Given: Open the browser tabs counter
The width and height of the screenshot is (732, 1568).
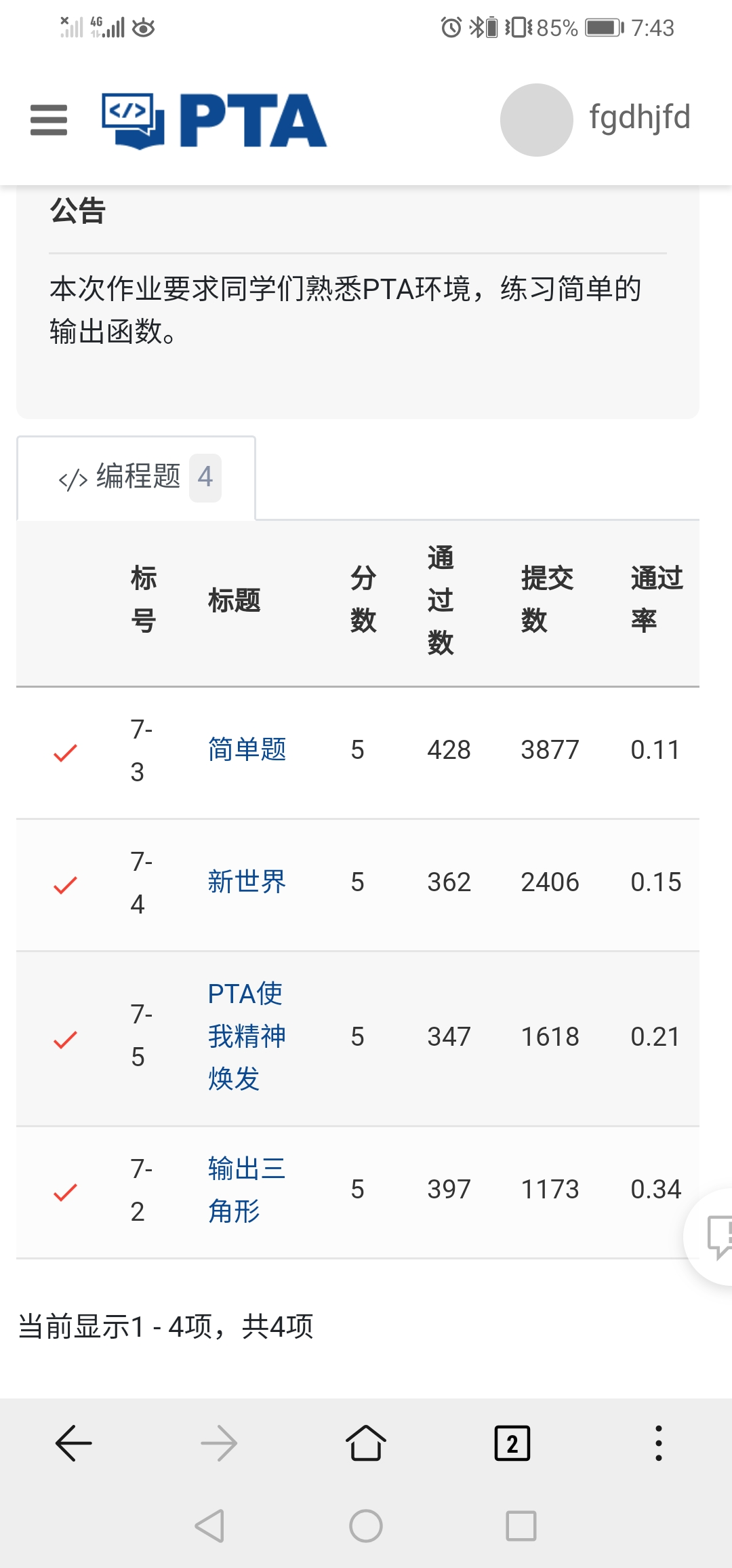Looking at the screenshot, I should [x=512, y=1443].
